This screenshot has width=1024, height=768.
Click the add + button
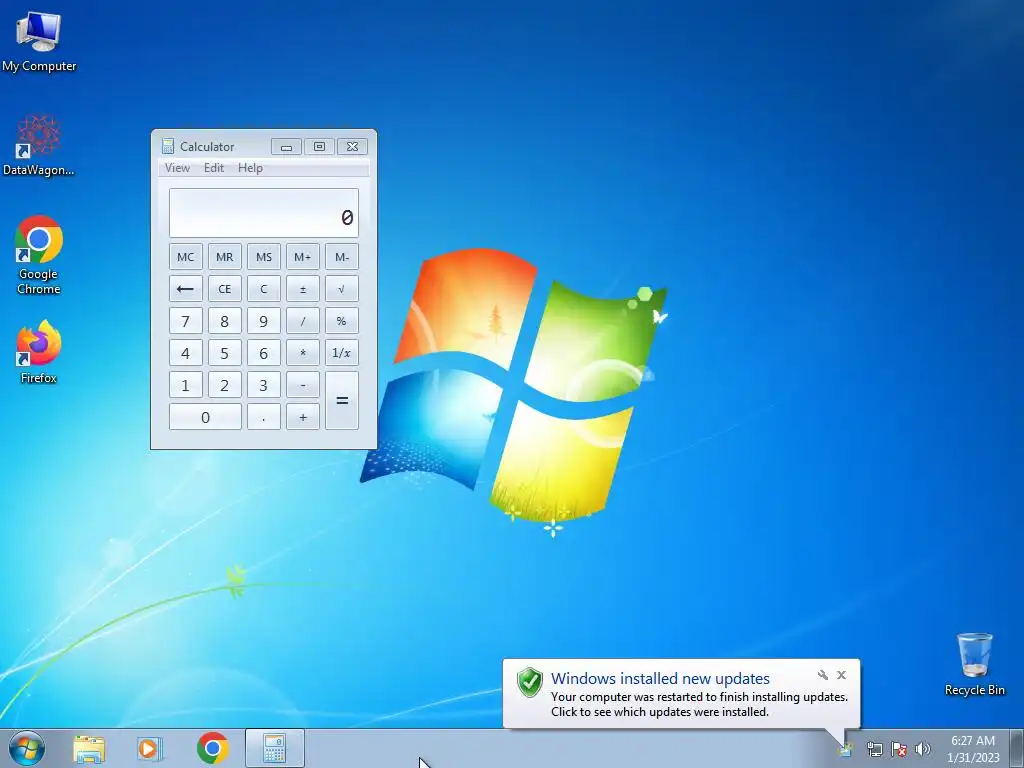(x=302, y=417)
